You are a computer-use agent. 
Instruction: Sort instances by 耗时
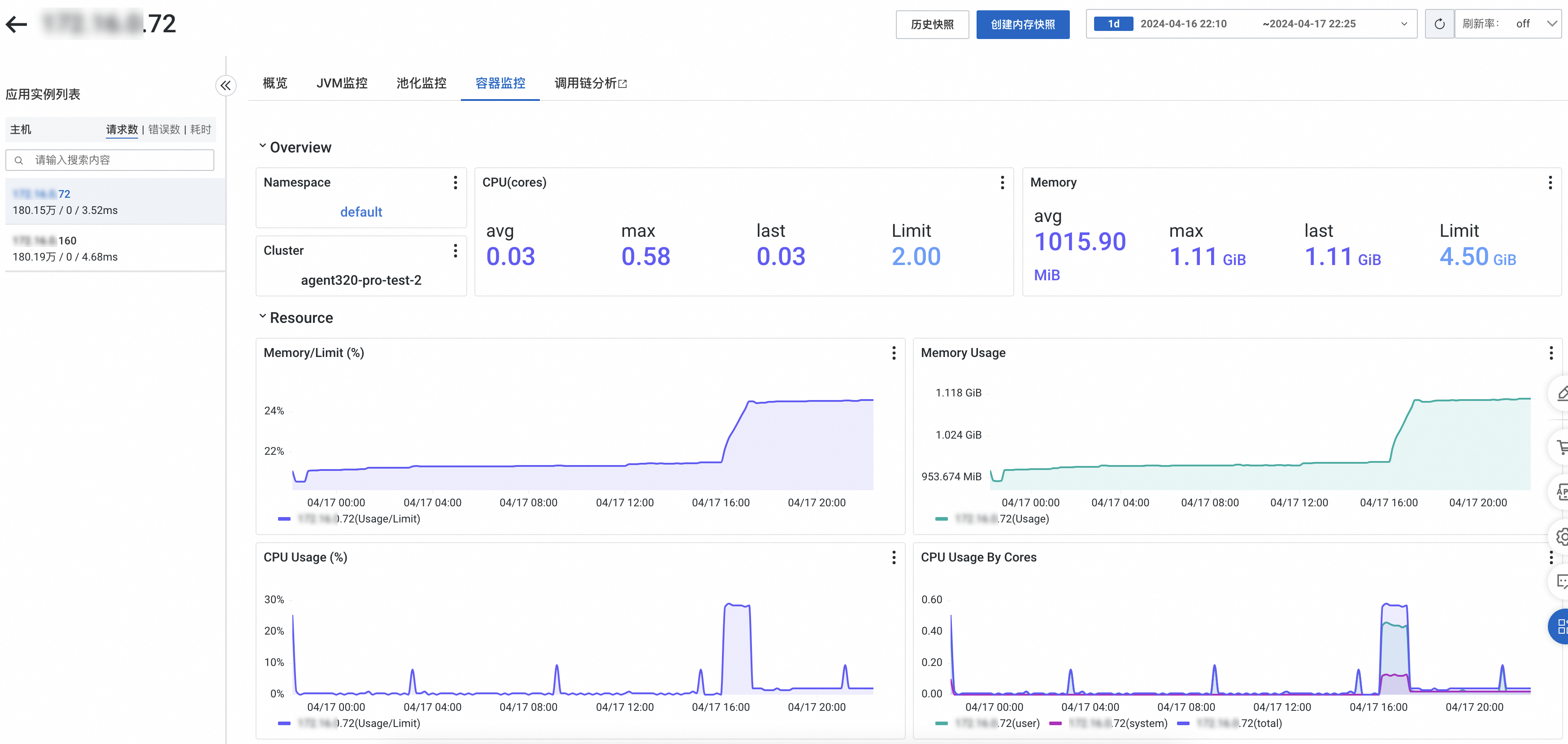point(200,130)
